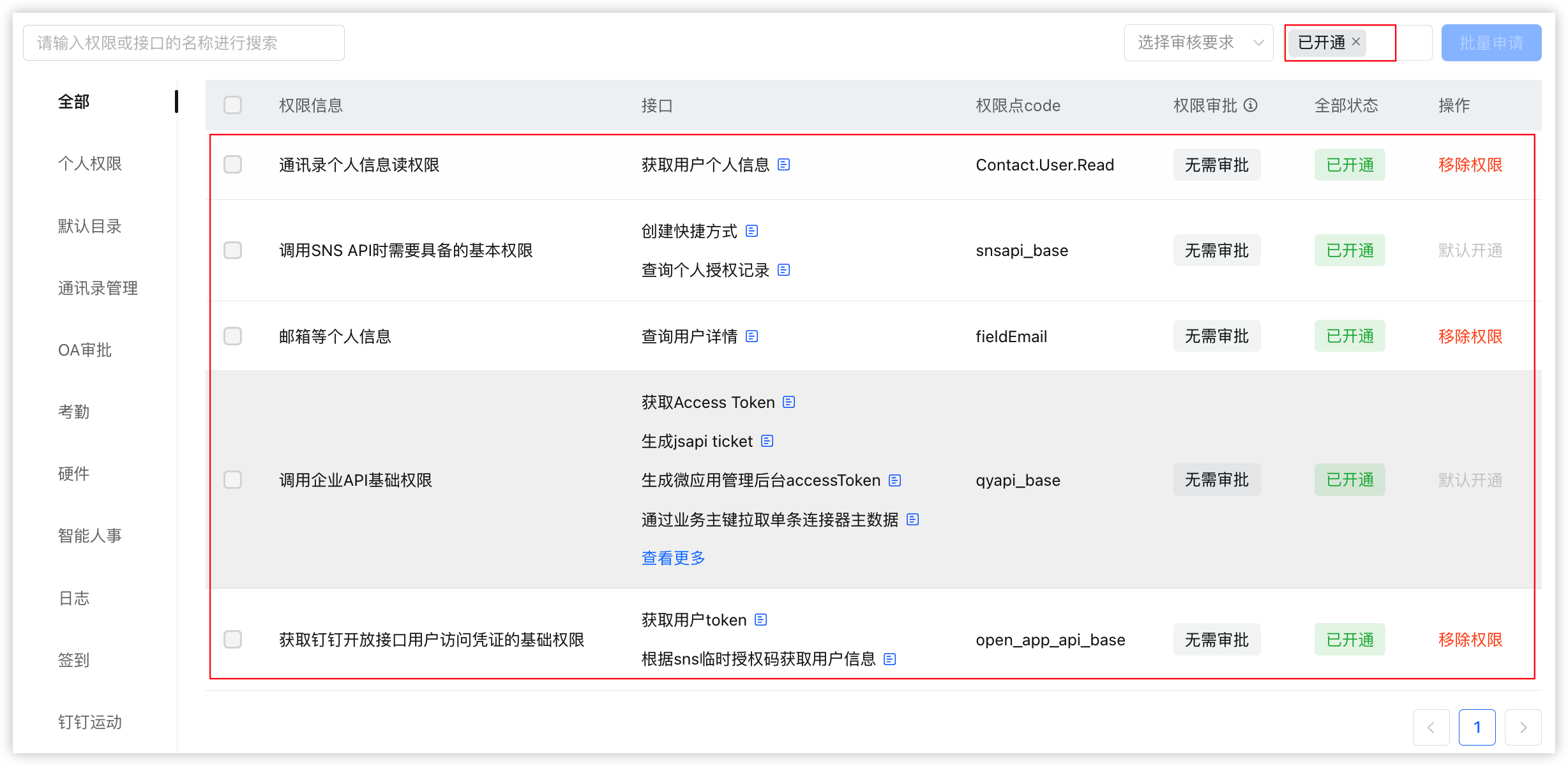The width and height of the screenshot is (1568, 766).
Task: Open doc icon beside 生成jsapi ticket
Action: [x=767, y=440]
